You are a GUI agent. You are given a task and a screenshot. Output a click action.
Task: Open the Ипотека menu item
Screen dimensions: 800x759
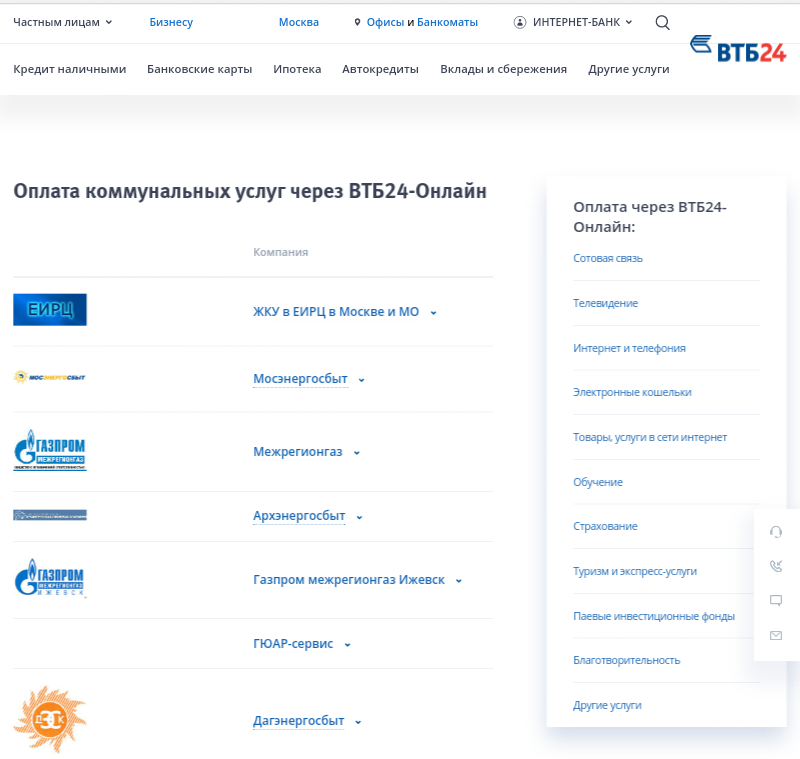pos(297,69)
